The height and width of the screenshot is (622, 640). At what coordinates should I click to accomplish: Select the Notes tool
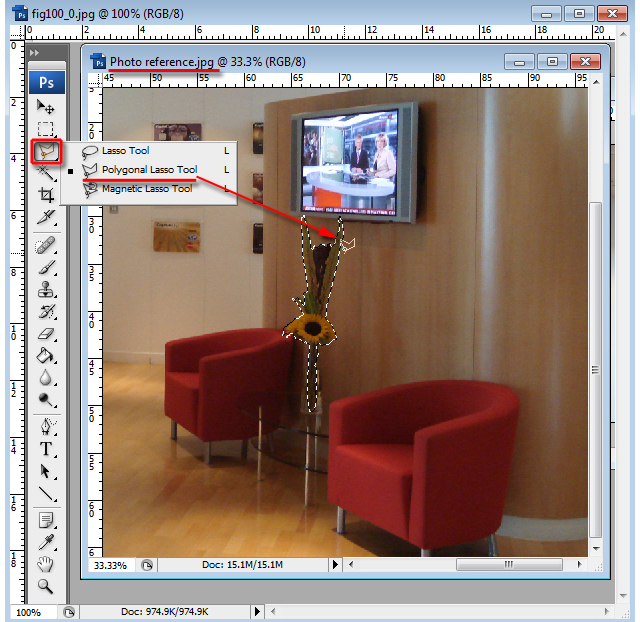[46, 521]
